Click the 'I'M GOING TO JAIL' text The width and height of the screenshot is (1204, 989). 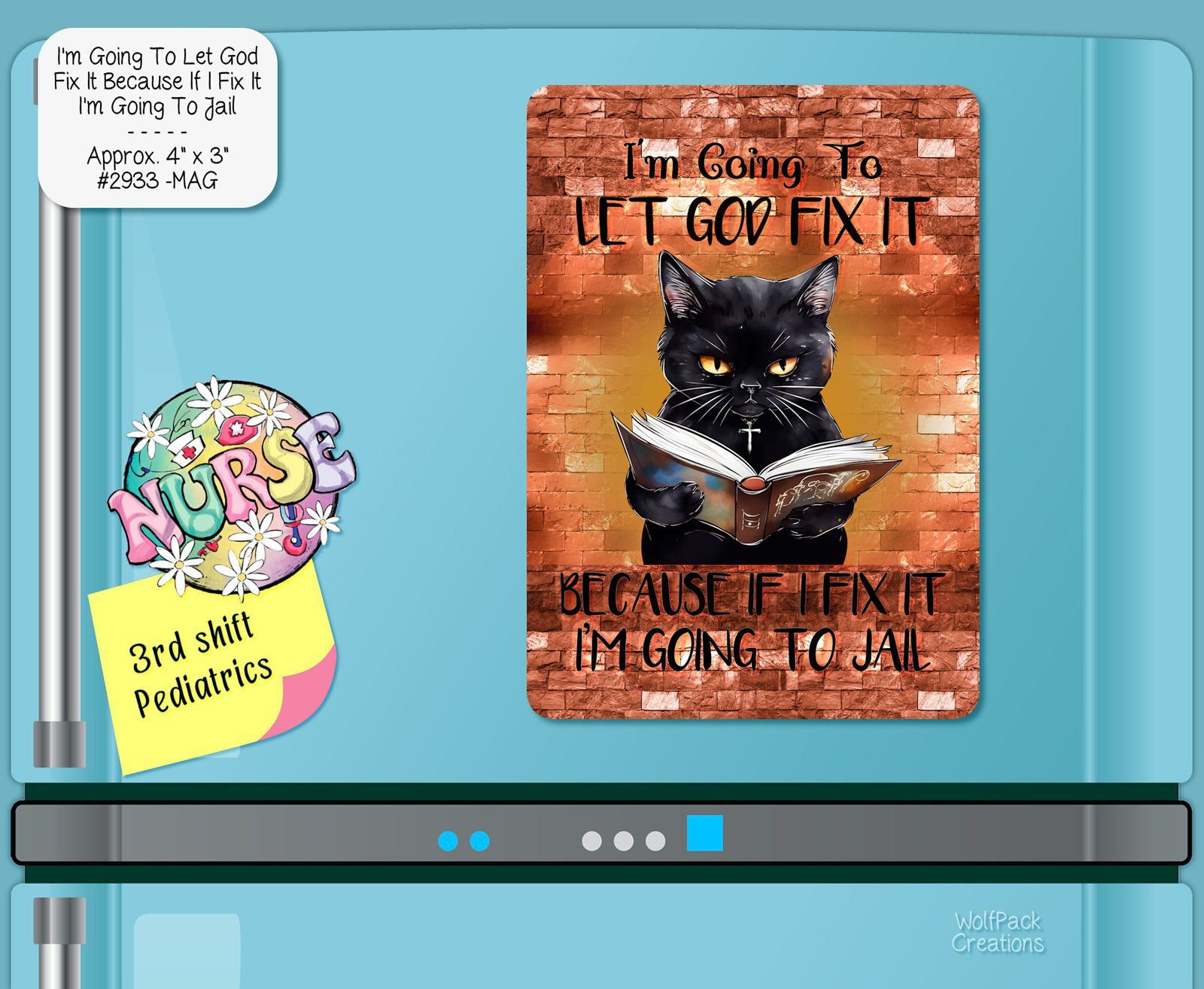pyautogui.click(x=752, y=651)
